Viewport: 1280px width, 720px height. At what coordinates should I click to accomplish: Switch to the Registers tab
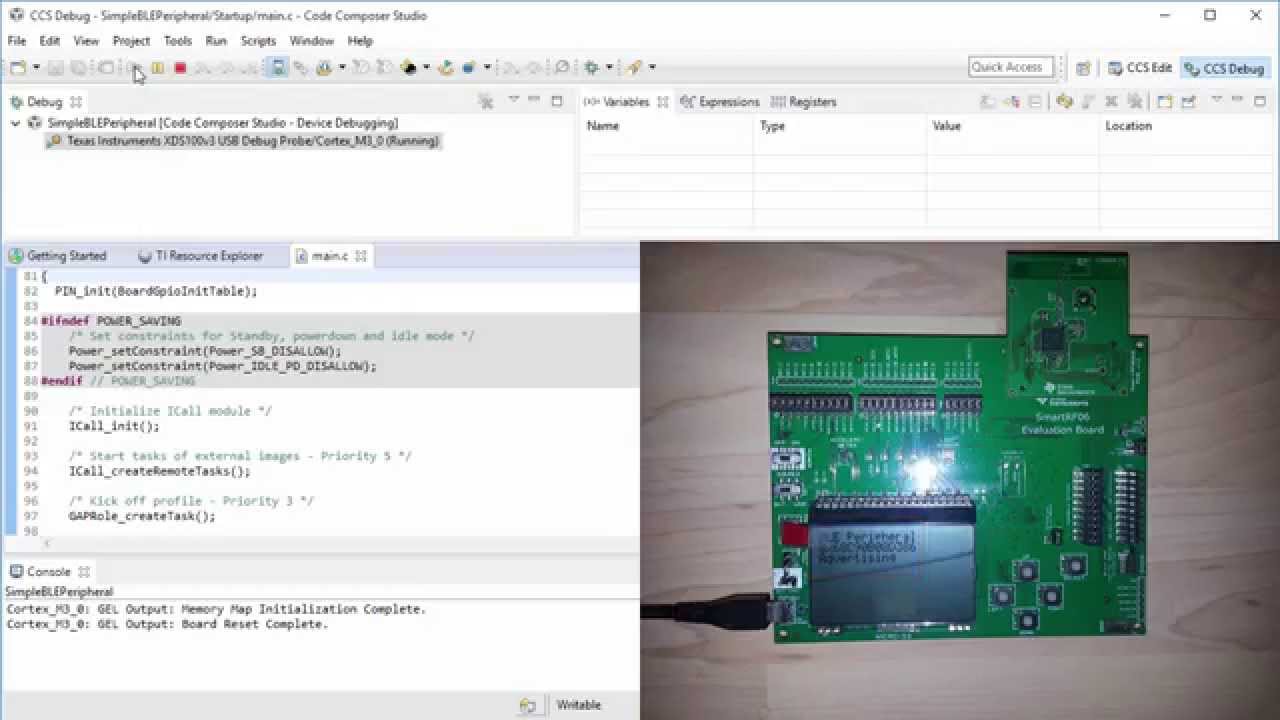pyautogui.click(x=803, y=102)
